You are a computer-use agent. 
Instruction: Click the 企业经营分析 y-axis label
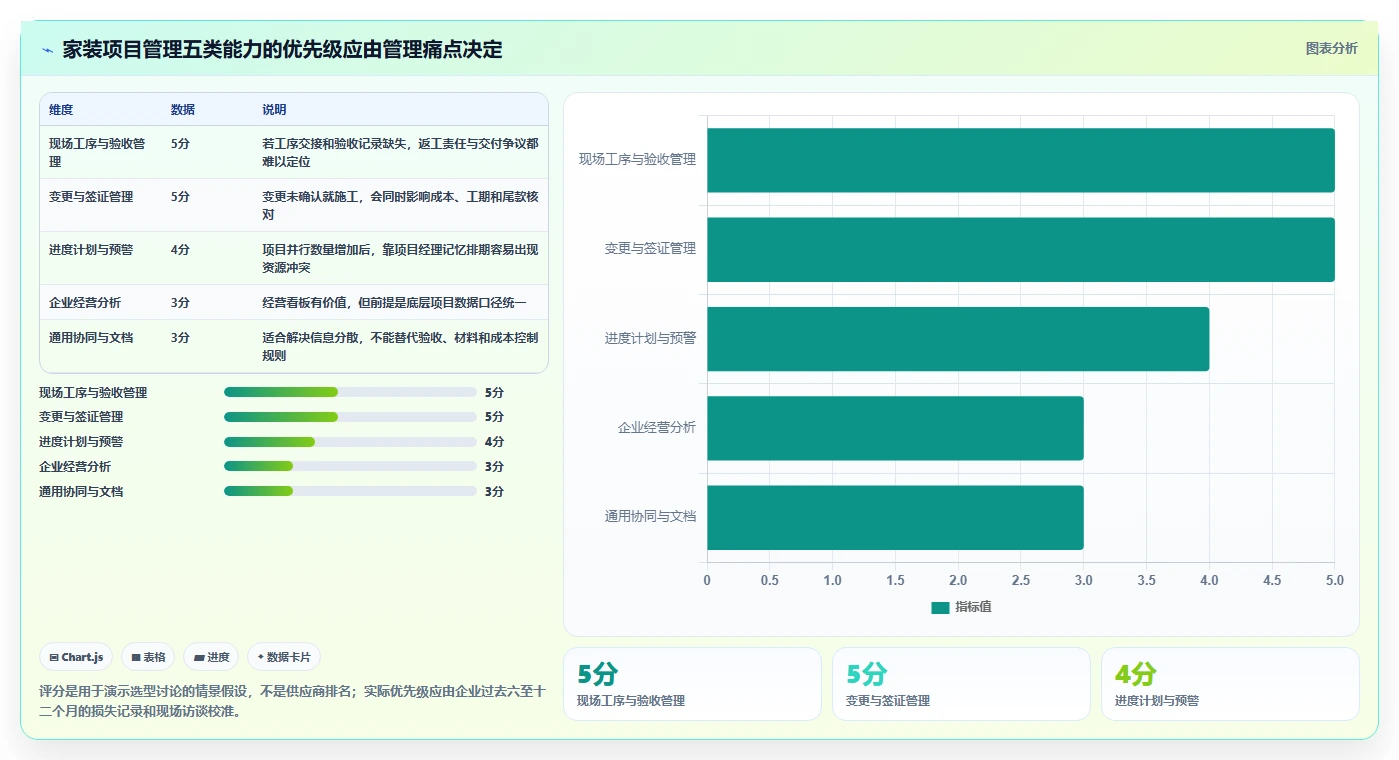click(x=657, y=428)
